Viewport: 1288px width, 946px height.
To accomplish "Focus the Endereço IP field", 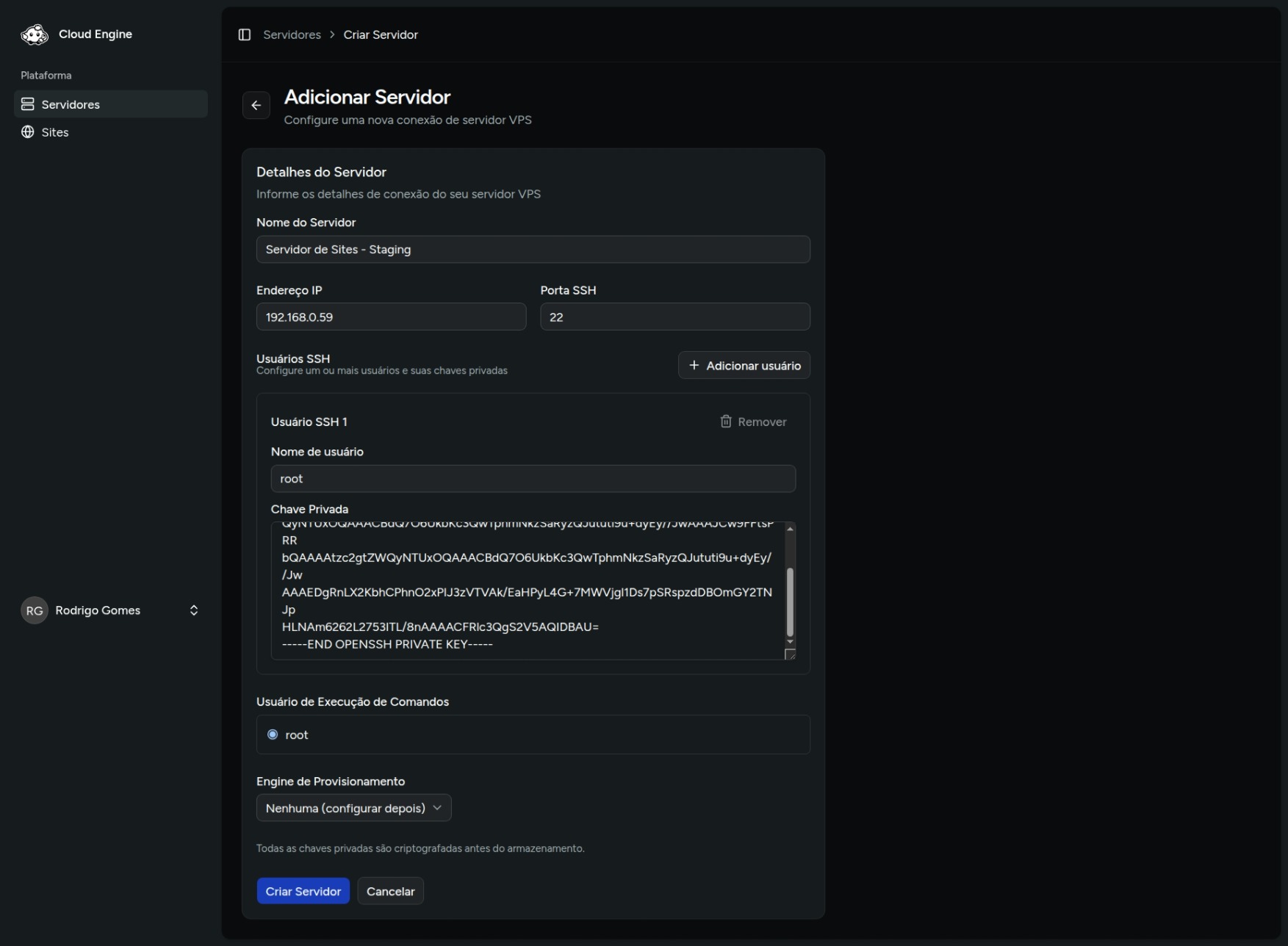I will [x=391, y=317].
